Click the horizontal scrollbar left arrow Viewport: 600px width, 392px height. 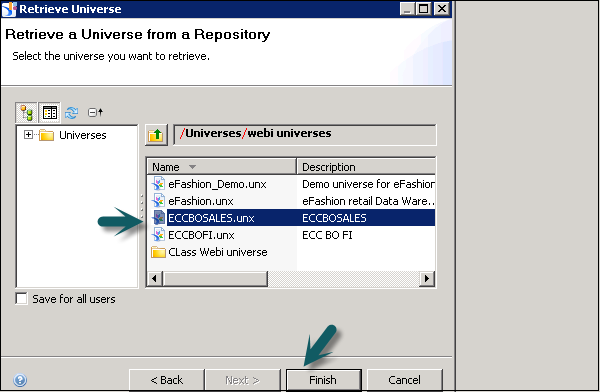coord(154,278)
